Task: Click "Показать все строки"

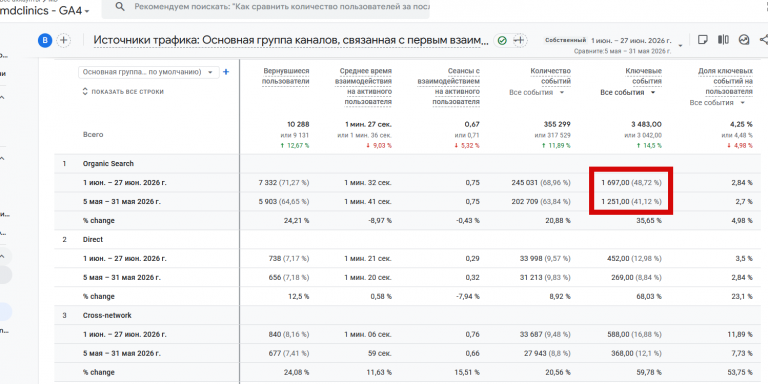Action: pyautogui.click(x=122, y=92)
